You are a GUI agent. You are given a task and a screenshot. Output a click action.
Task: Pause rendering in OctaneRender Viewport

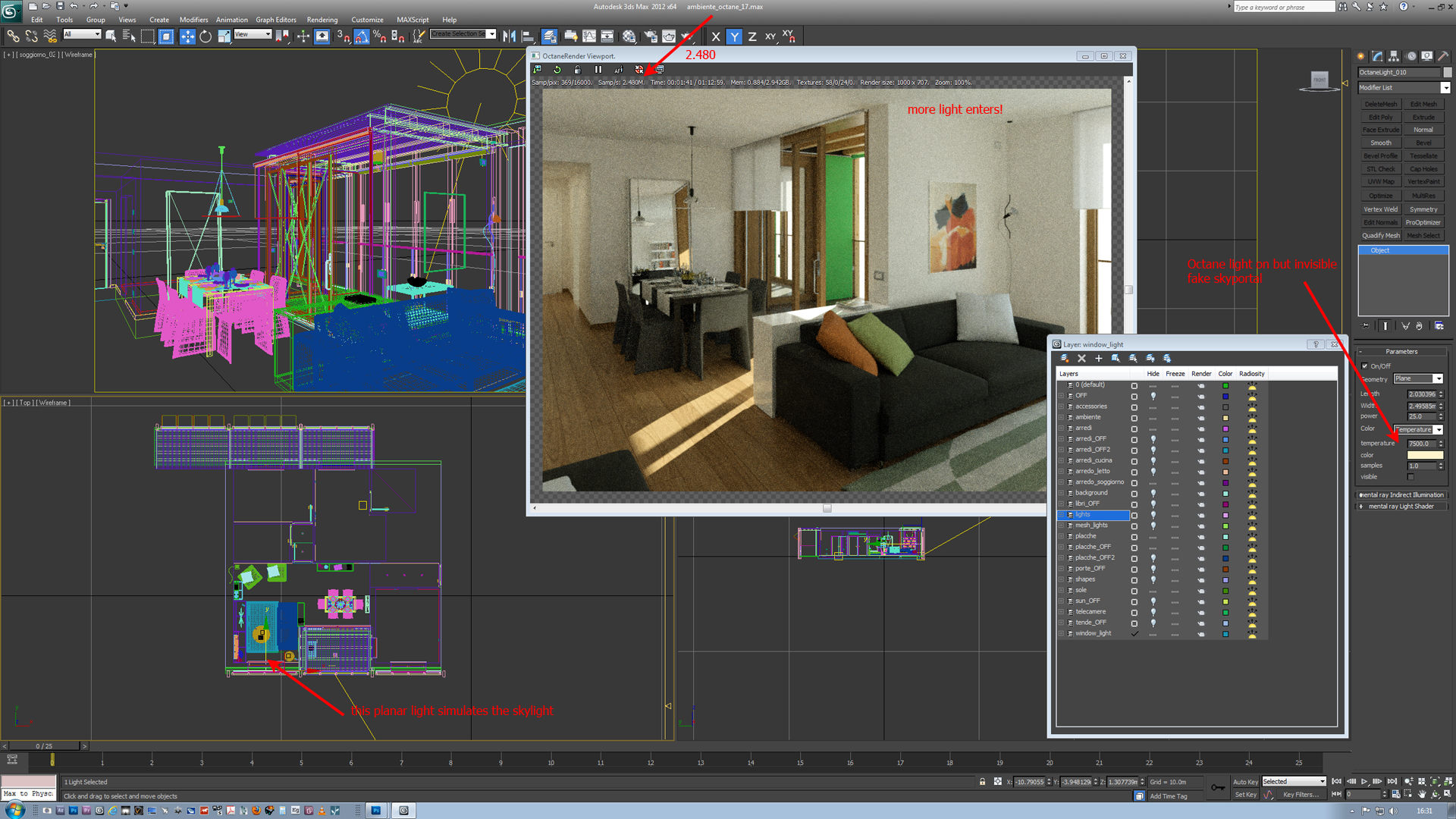[598, 69]
